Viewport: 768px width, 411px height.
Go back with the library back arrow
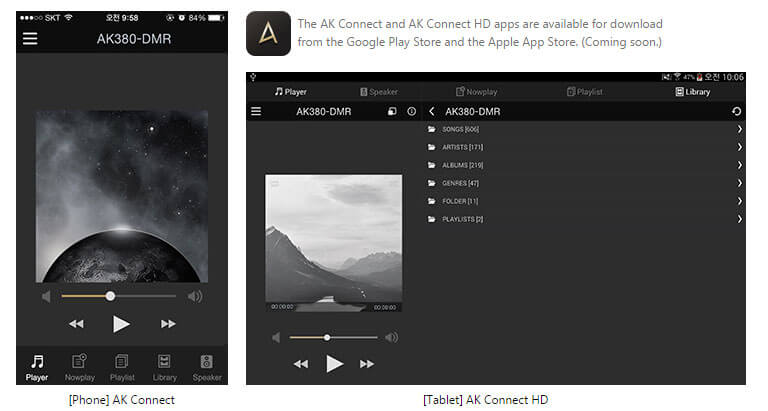(x=432, y=111)
